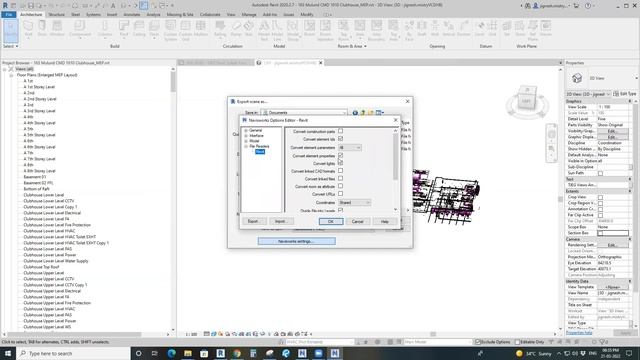Open Save in Documents dropdown
Image resolution: width=640 pixels, height=360 pixels.
[x=304, y=113]
